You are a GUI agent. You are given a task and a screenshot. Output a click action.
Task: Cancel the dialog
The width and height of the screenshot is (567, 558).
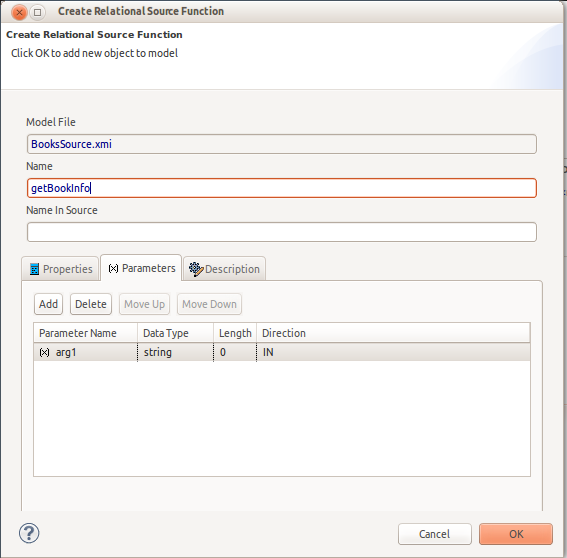[435, 534]
